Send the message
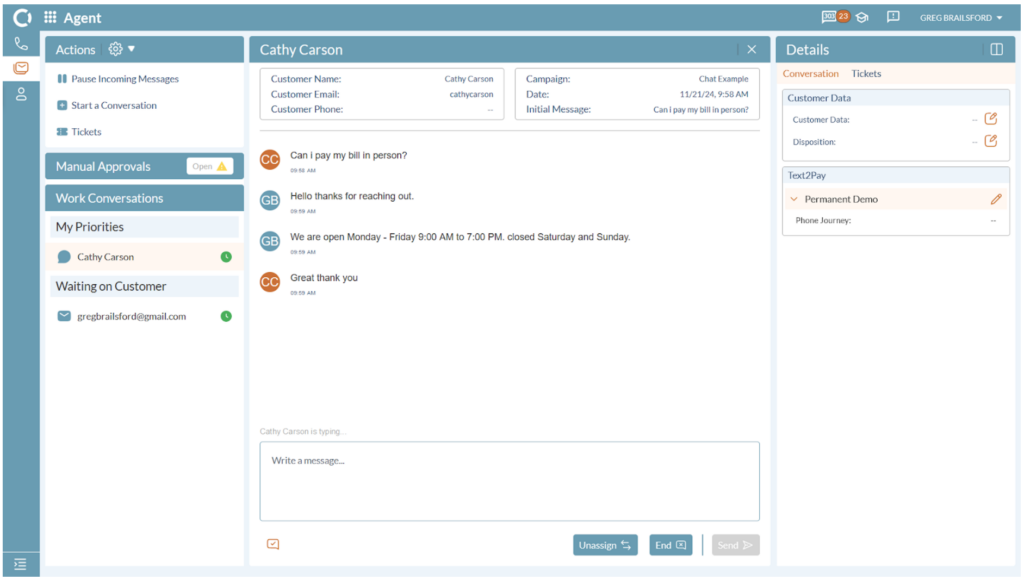This screenshot has height=580, width=1024. coord(735,545)
